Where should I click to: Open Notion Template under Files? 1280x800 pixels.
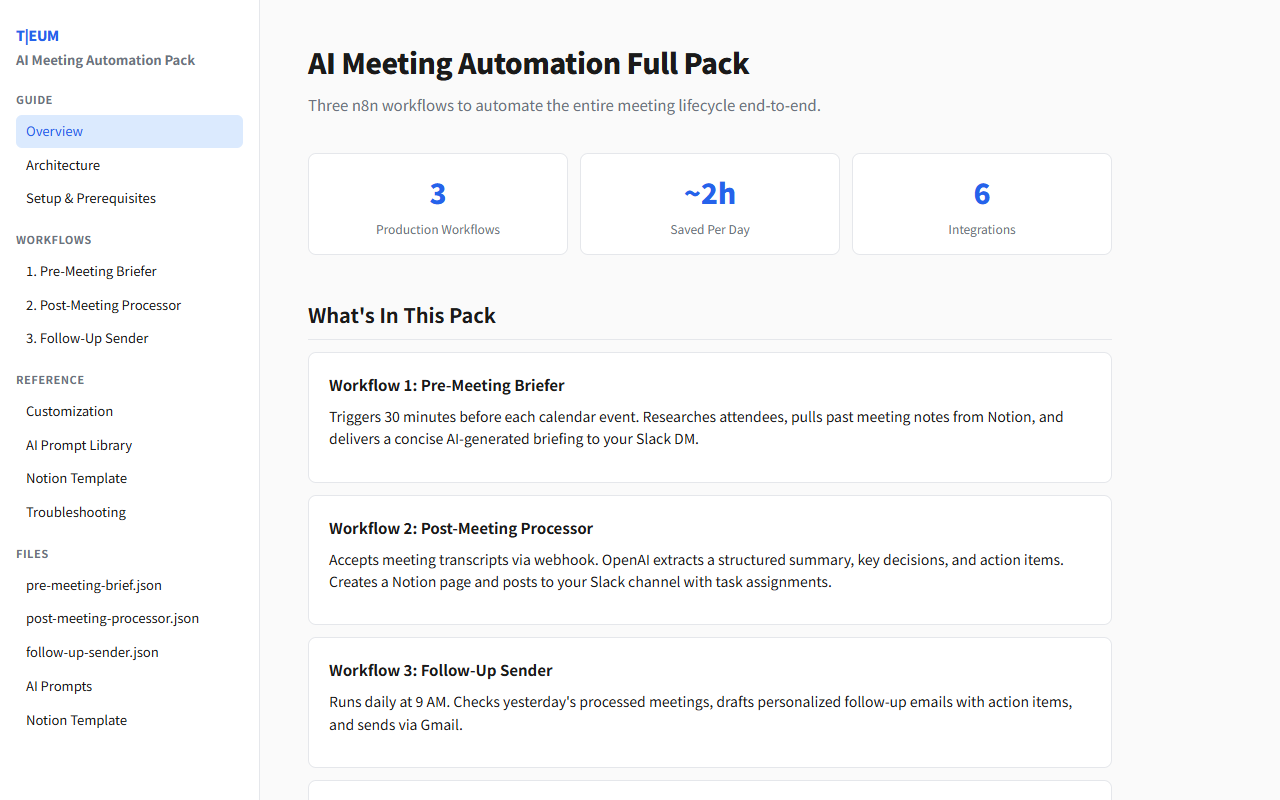tap(76, 720)
